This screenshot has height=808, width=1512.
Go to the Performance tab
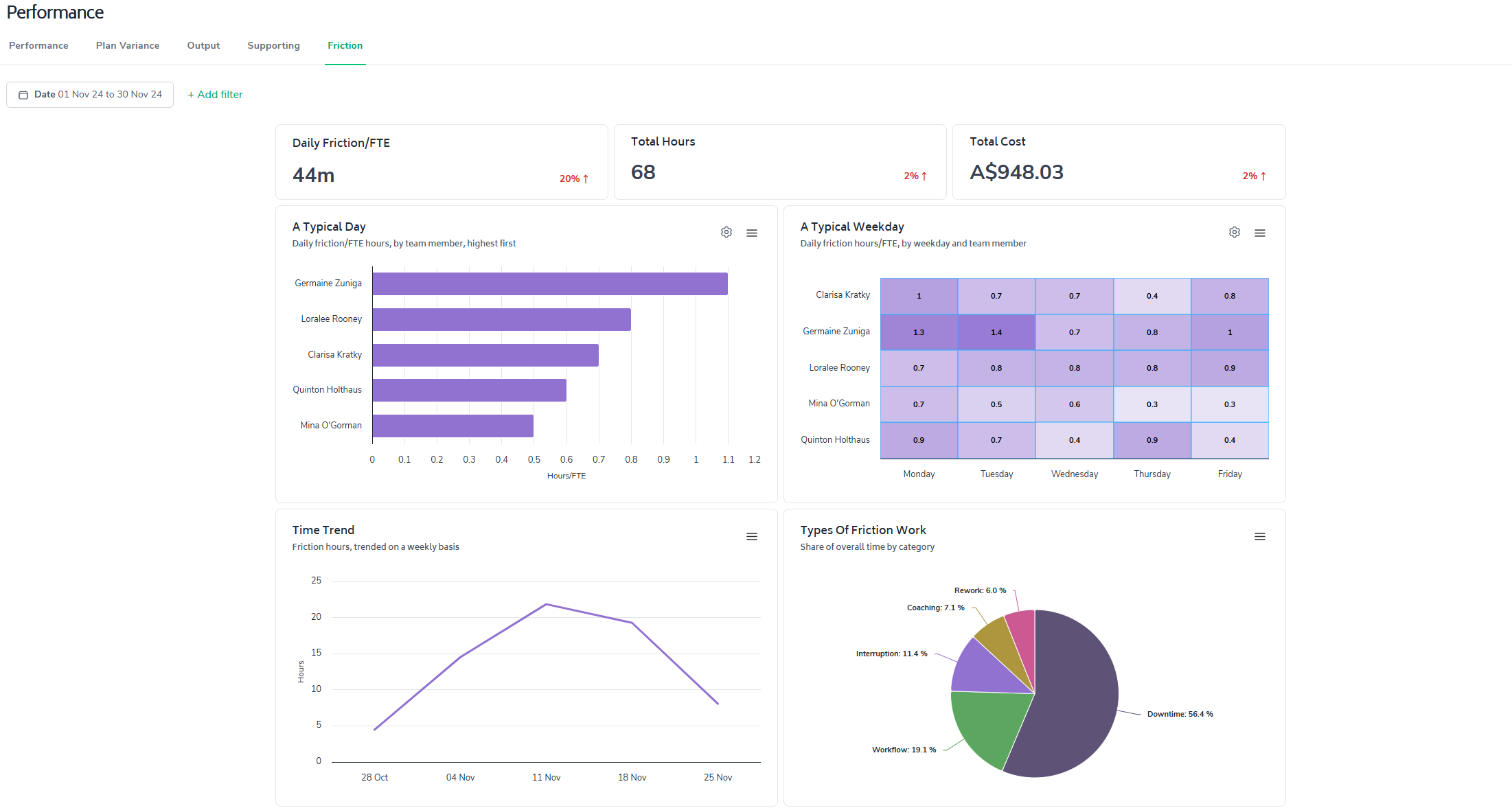(38, 45)
